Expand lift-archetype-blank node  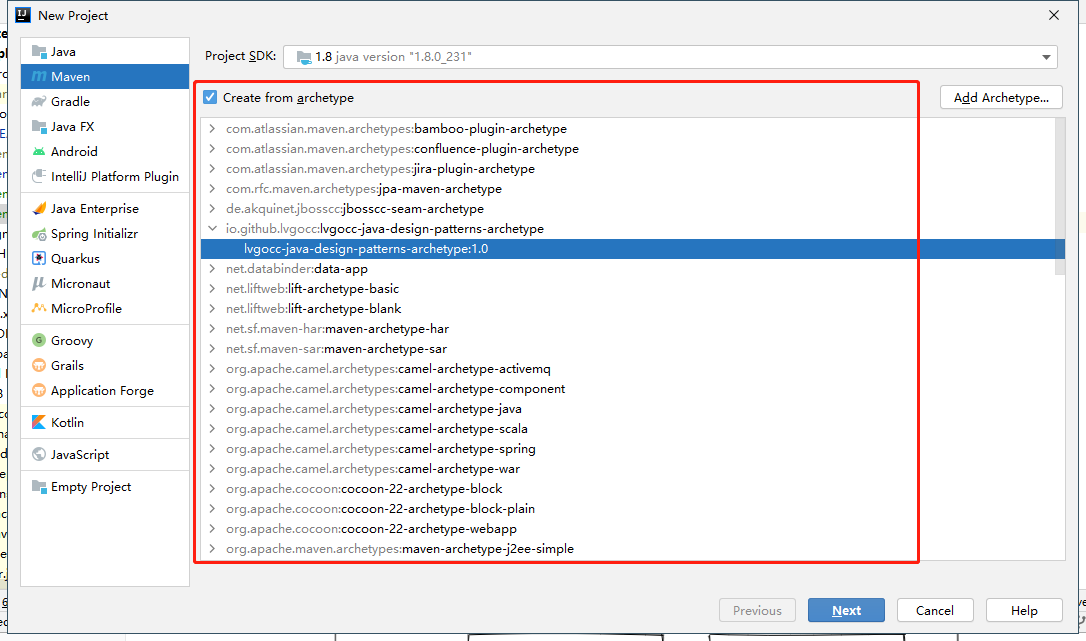click(212, 308)
